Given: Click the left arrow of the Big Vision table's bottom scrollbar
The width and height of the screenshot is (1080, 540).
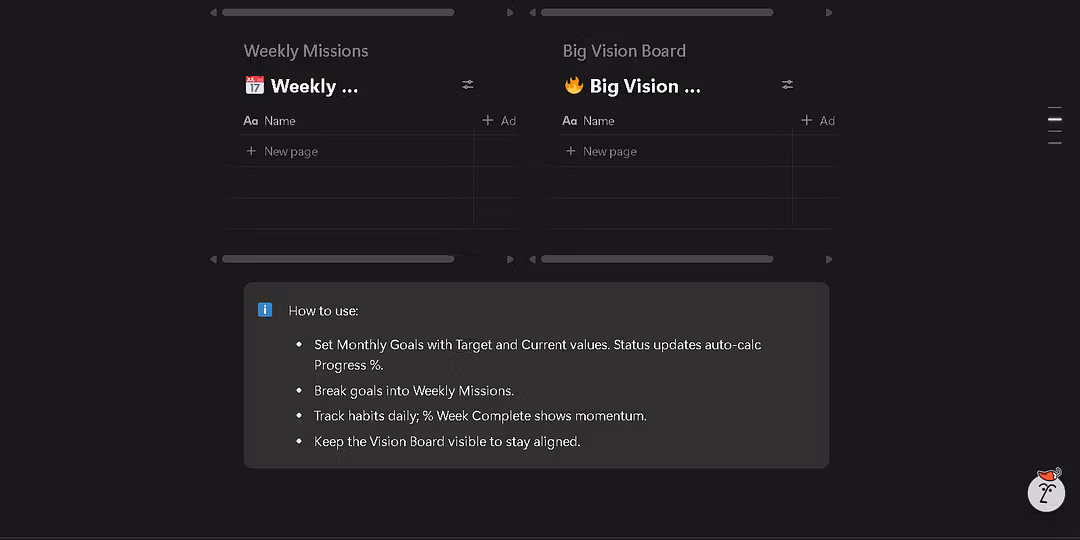Looking at the screenshot, I should click(x=533, y=259).
